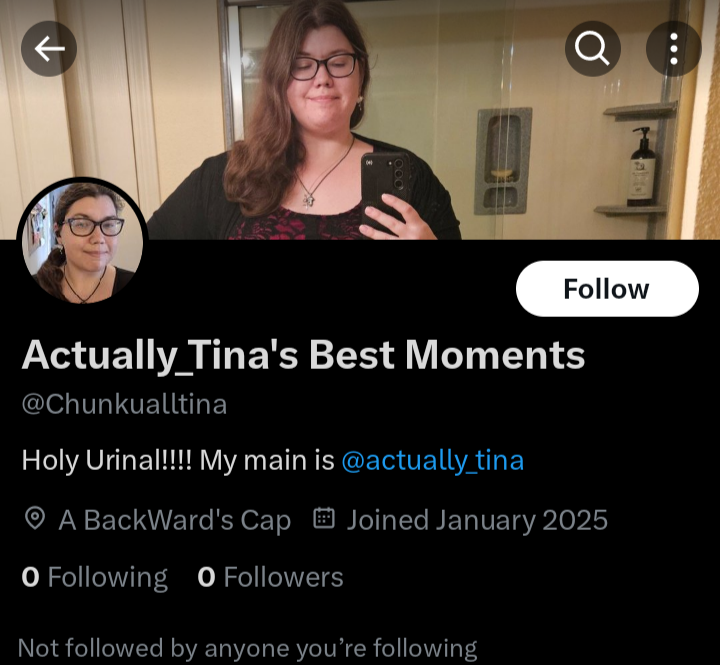The height and width of the screenshot is (665, 720).
Task: View the 0 Followers list
Action: click(270, 577)
